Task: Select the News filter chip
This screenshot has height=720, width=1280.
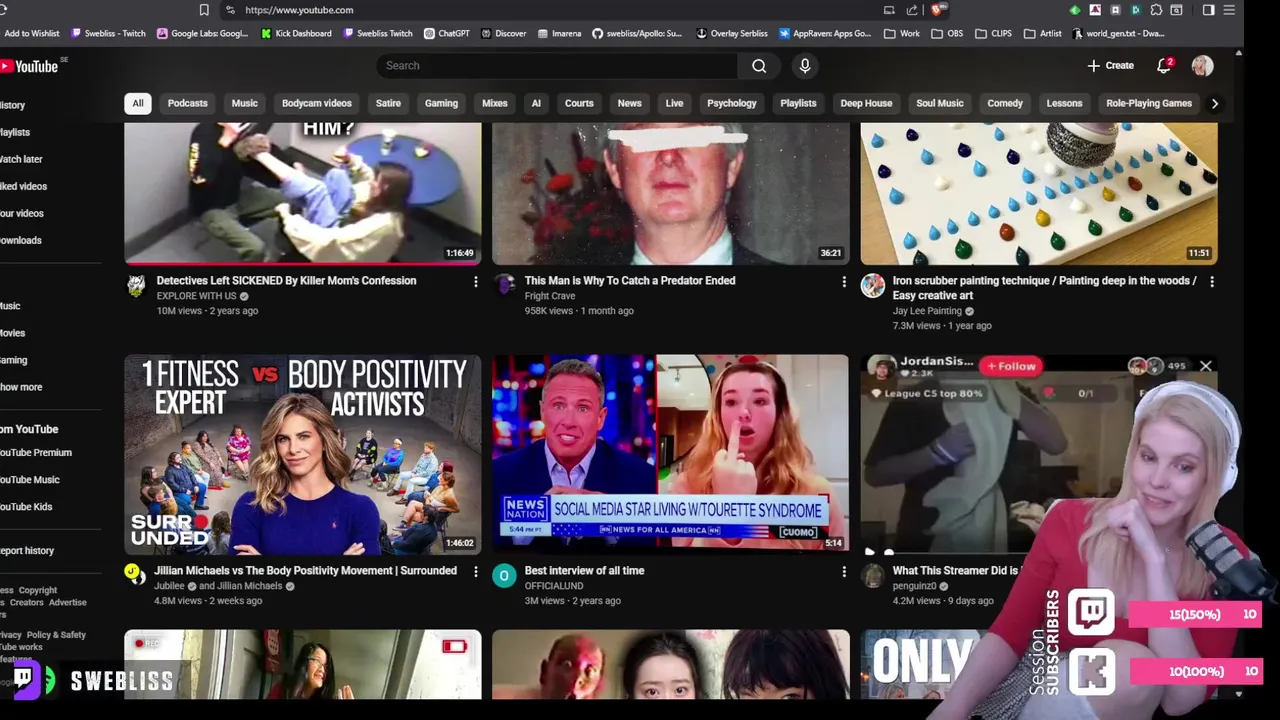Action: 629,103
